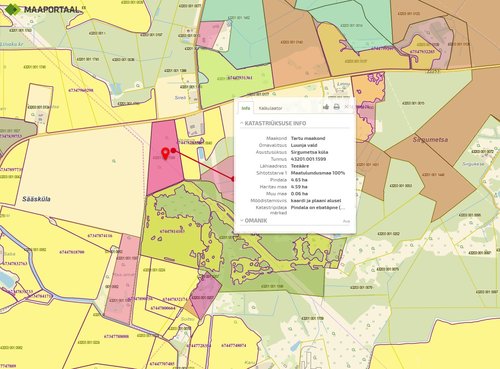This screenshot has height=369, width=500.
Task: Select the Info tab
Action: [x=246, y=108]
